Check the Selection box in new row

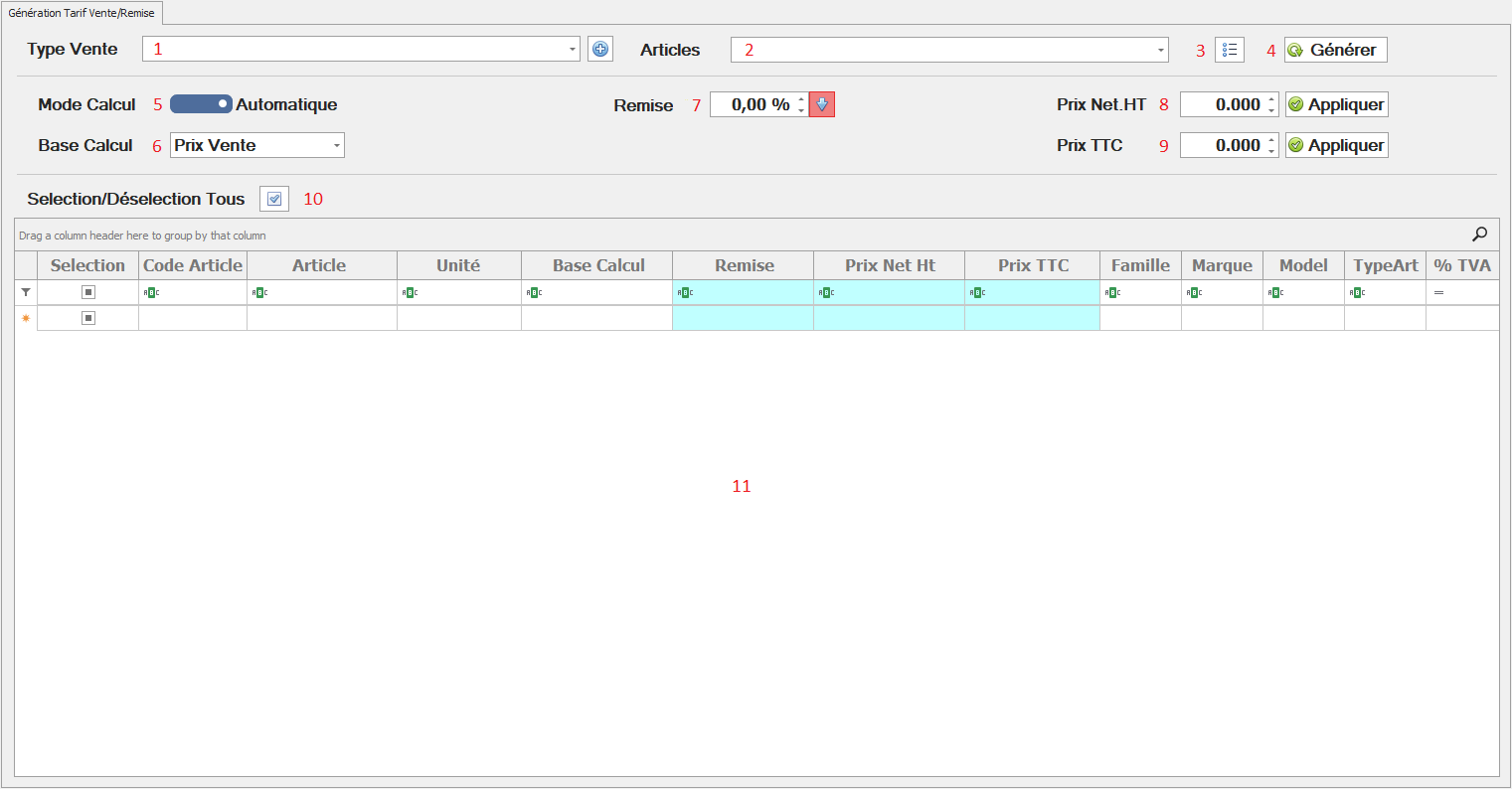point(88,318)
